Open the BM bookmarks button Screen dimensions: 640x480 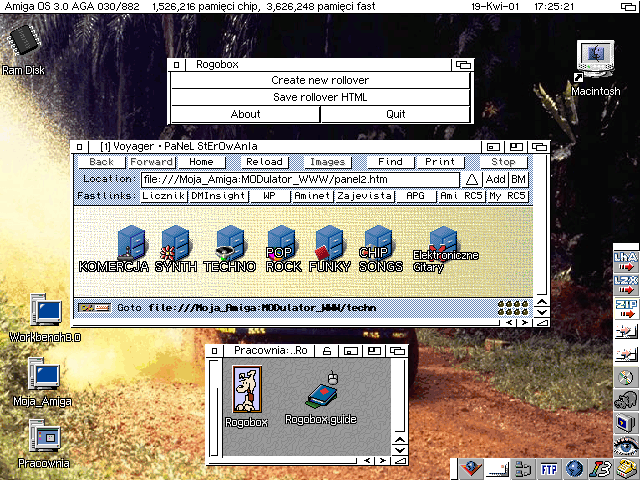518,180
